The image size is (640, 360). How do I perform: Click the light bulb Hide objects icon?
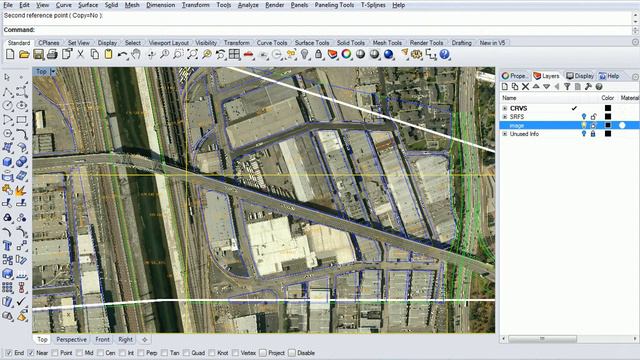pos(304,54)
